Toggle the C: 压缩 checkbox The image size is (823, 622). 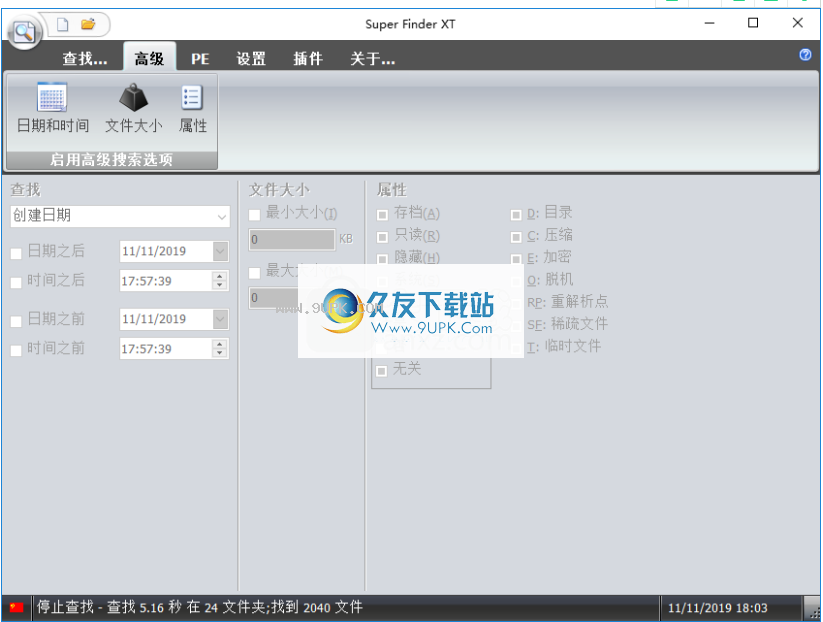pyautogui.click(x=516, y=237)
